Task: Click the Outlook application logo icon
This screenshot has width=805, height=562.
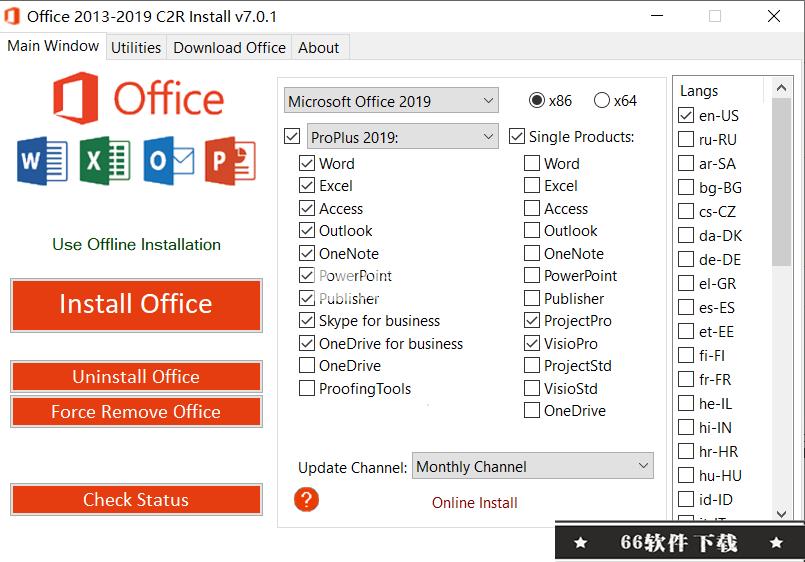Action: [168, 161]
